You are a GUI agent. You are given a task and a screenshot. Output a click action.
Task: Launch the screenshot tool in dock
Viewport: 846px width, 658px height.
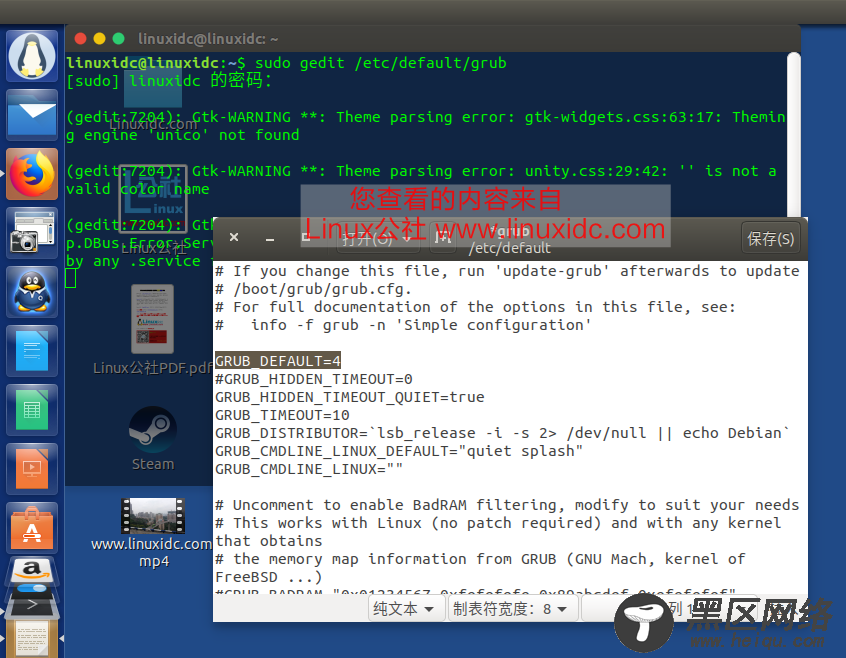click(x=32, y=233)
